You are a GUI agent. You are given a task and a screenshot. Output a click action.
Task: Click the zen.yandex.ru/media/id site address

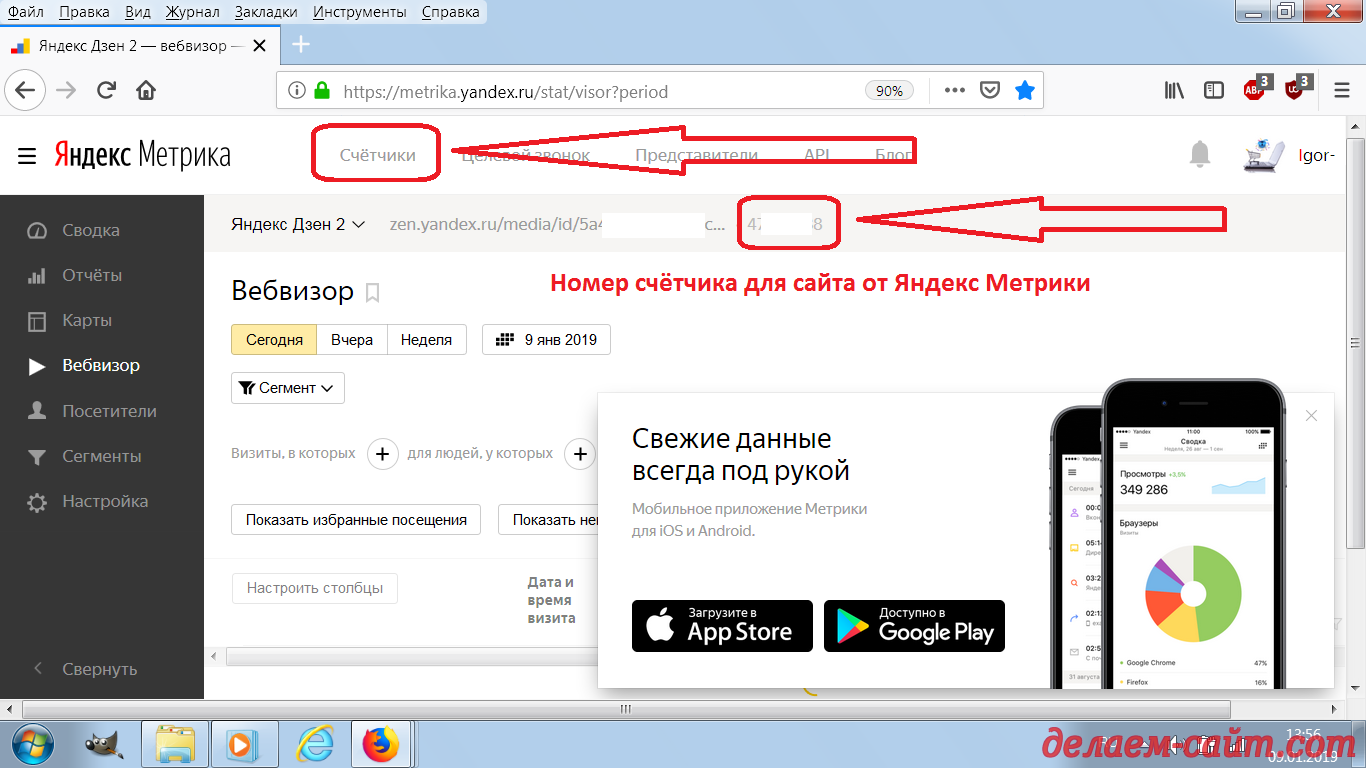[558, 224]
